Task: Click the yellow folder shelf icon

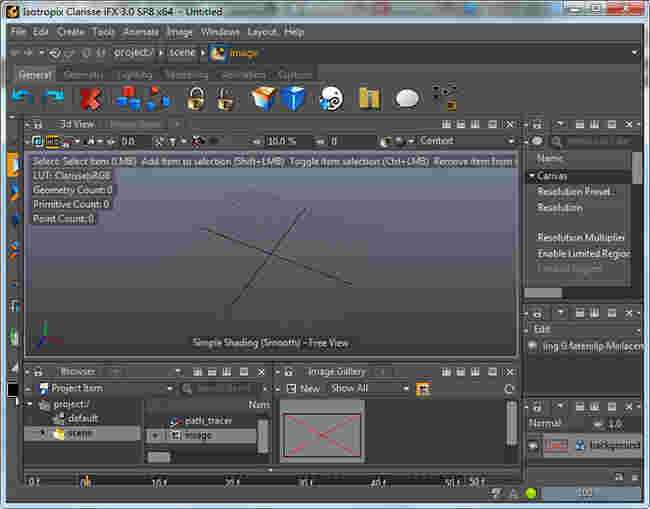Action: click(x=369, y=98)
